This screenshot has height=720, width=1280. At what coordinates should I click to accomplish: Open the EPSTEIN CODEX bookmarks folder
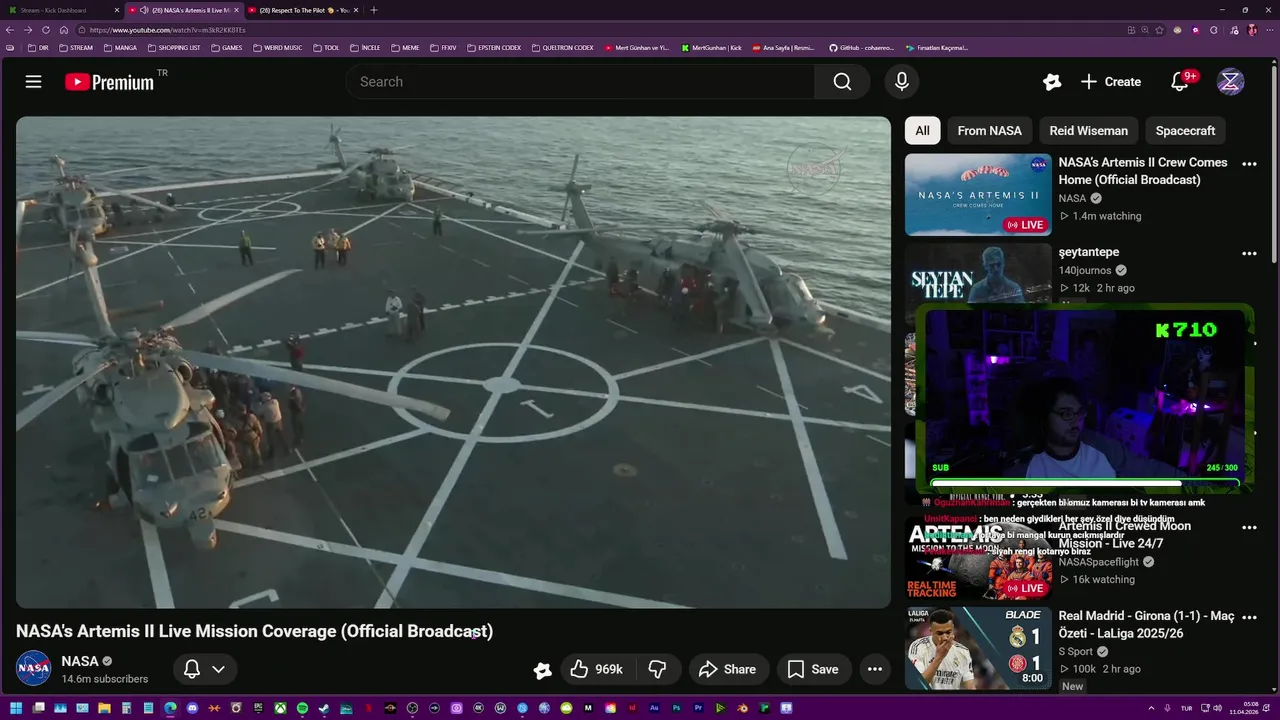point(494,48)
